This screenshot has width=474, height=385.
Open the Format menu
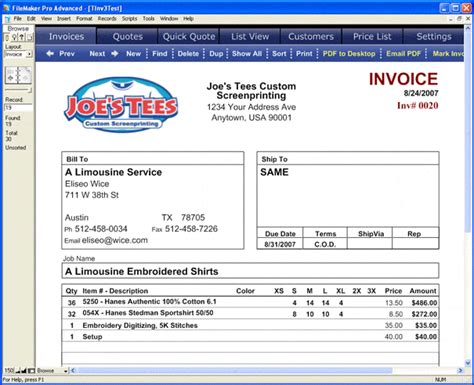(84, 19)
